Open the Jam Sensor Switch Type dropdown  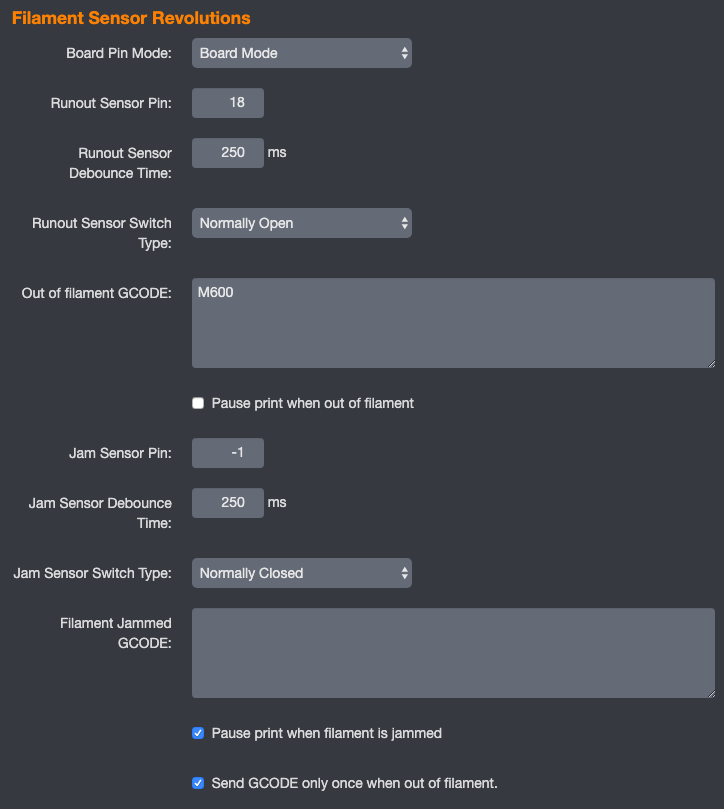[301, 573]
